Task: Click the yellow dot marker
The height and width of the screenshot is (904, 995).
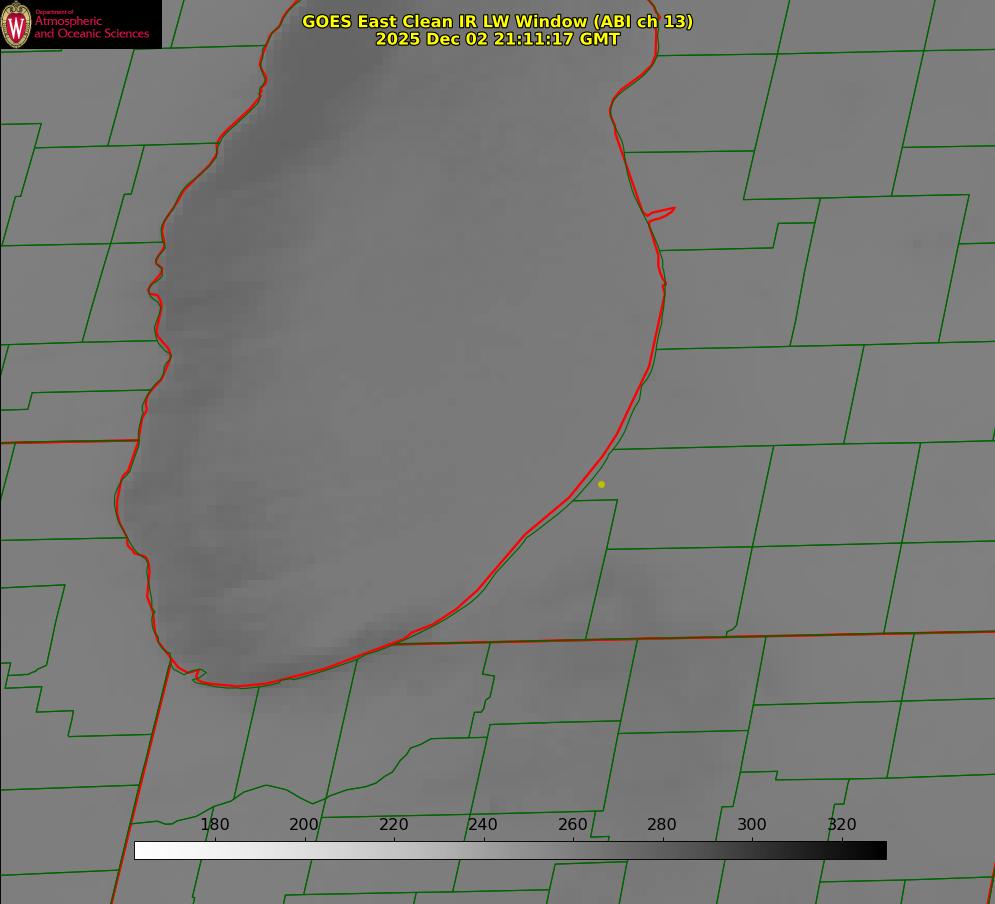Action: [601, 484]
